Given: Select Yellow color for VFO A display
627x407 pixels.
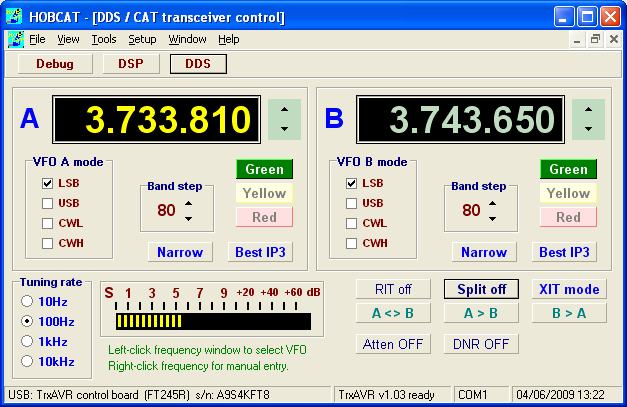Looking at the screenshot, I should point(264,193).
